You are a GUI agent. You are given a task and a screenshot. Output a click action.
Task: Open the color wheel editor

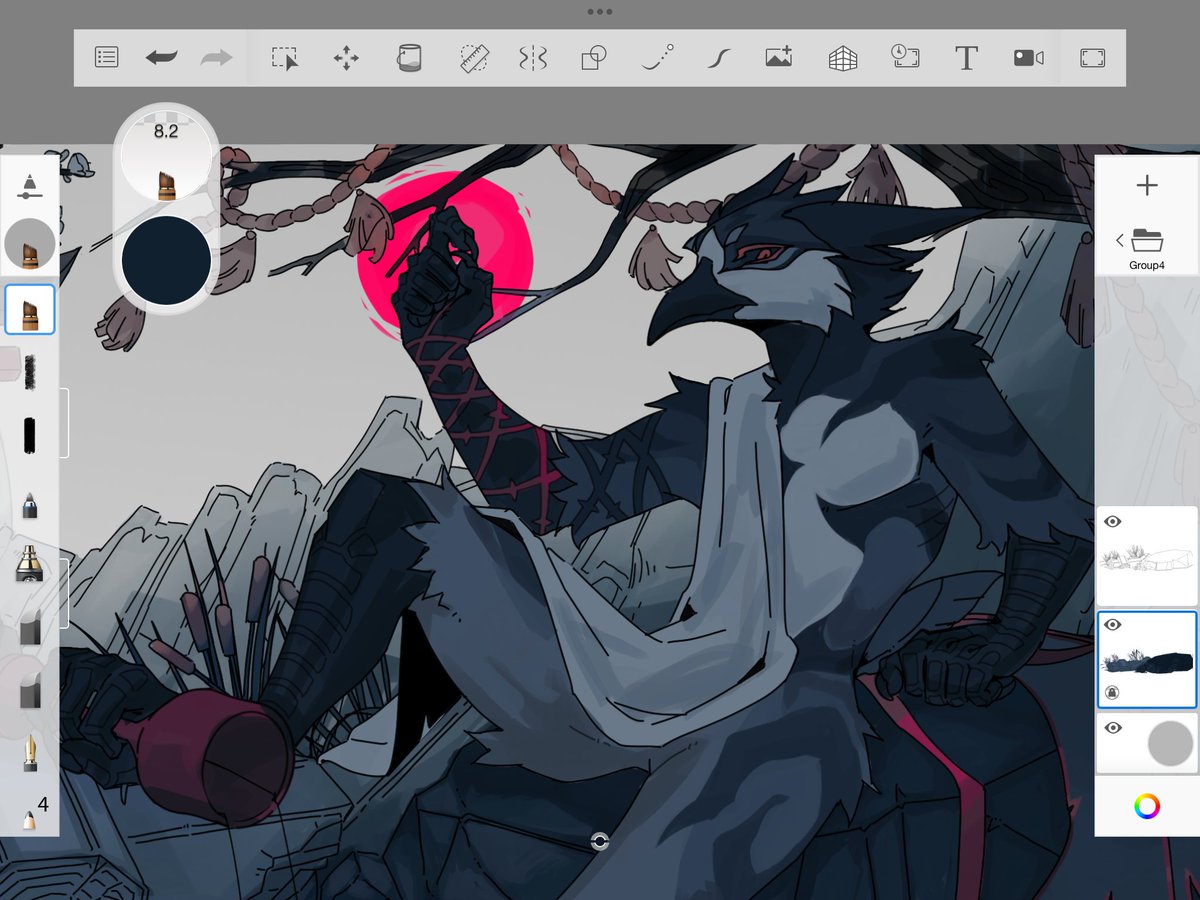pyautogui.click(x=1147, y=806)
